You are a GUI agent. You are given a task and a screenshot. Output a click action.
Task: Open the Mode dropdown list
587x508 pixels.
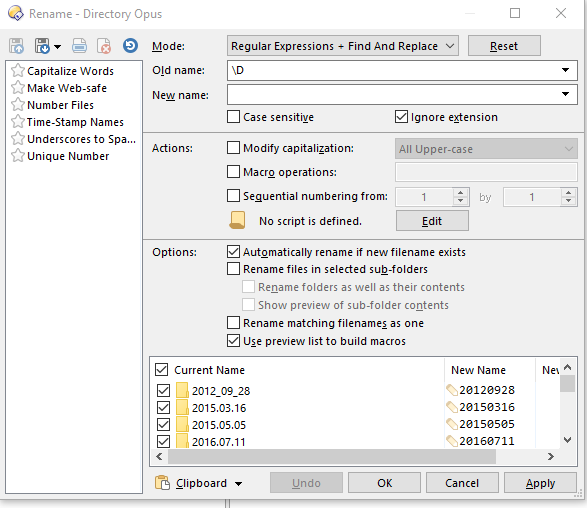pos(343,46)
